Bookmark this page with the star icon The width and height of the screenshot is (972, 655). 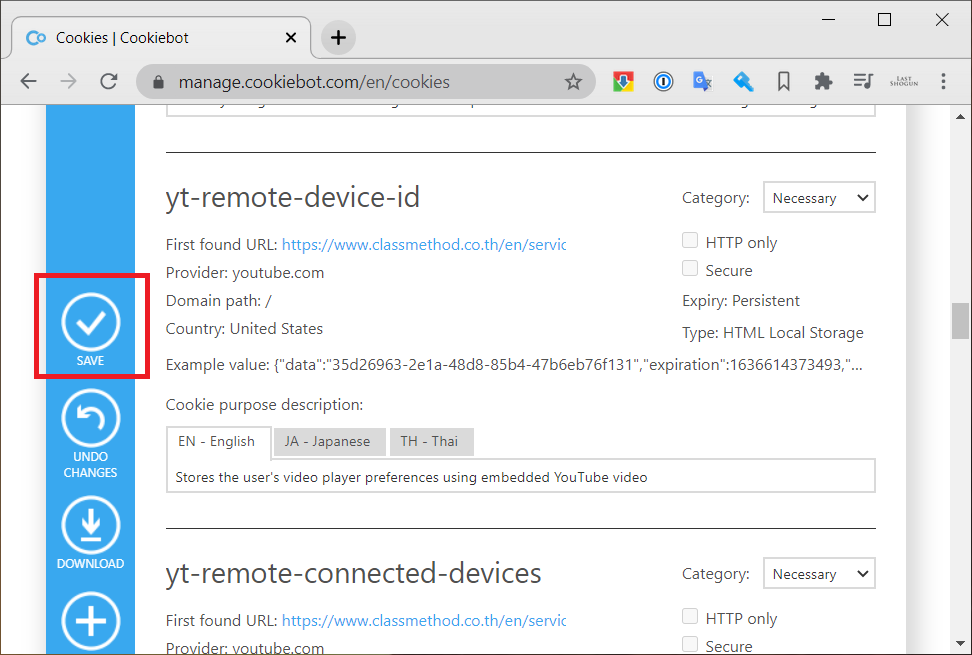[574, 81]
